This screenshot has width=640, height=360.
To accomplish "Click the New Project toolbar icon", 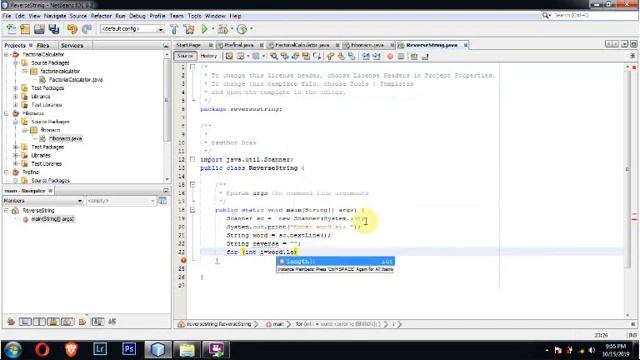I will [25, 29].
